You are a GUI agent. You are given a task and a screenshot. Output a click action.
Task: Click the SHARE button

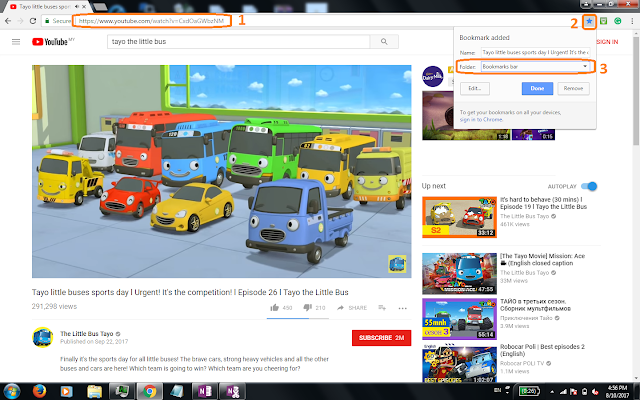352,308
